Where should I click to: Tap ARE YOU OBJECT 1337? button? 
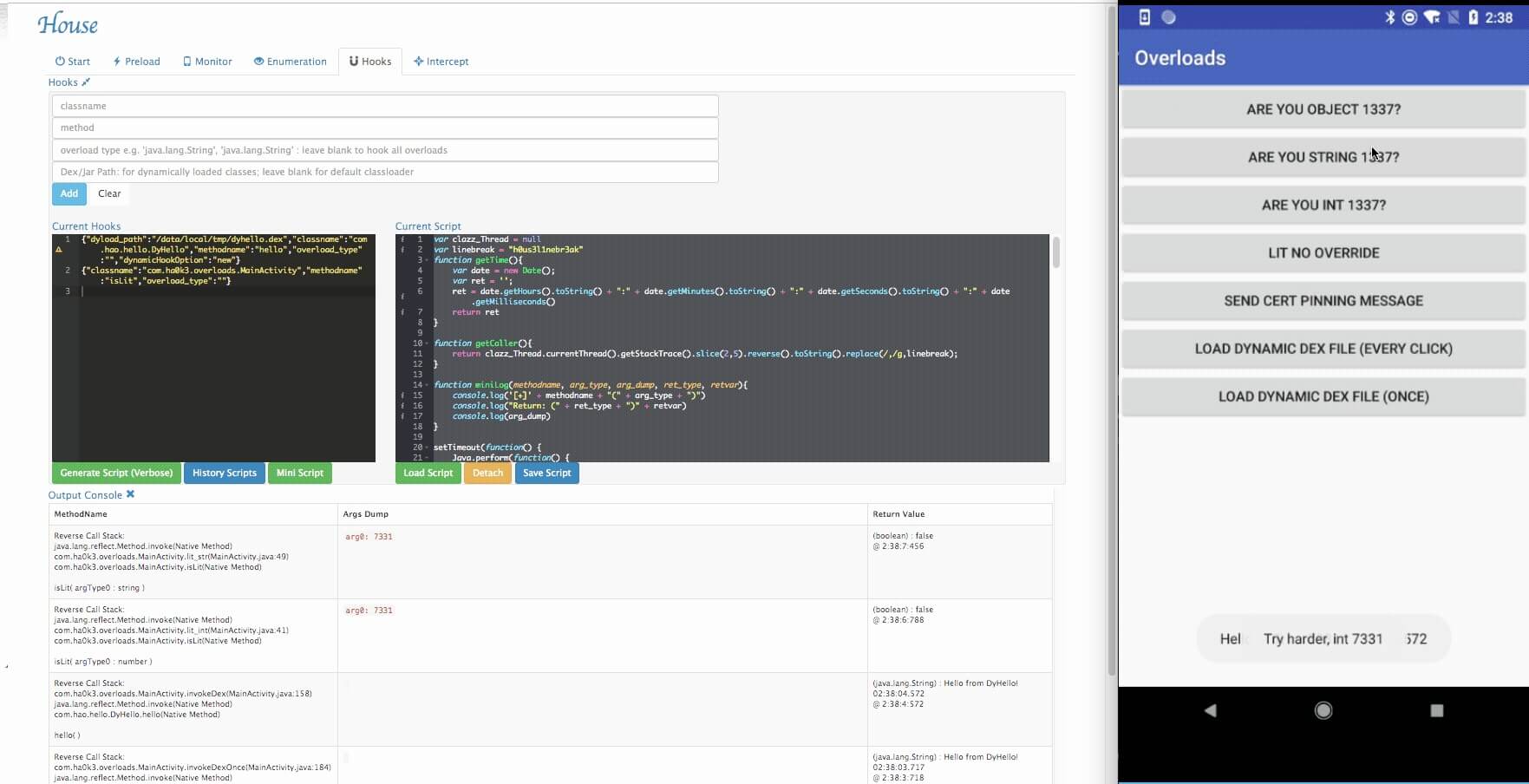click(1323, 109)
